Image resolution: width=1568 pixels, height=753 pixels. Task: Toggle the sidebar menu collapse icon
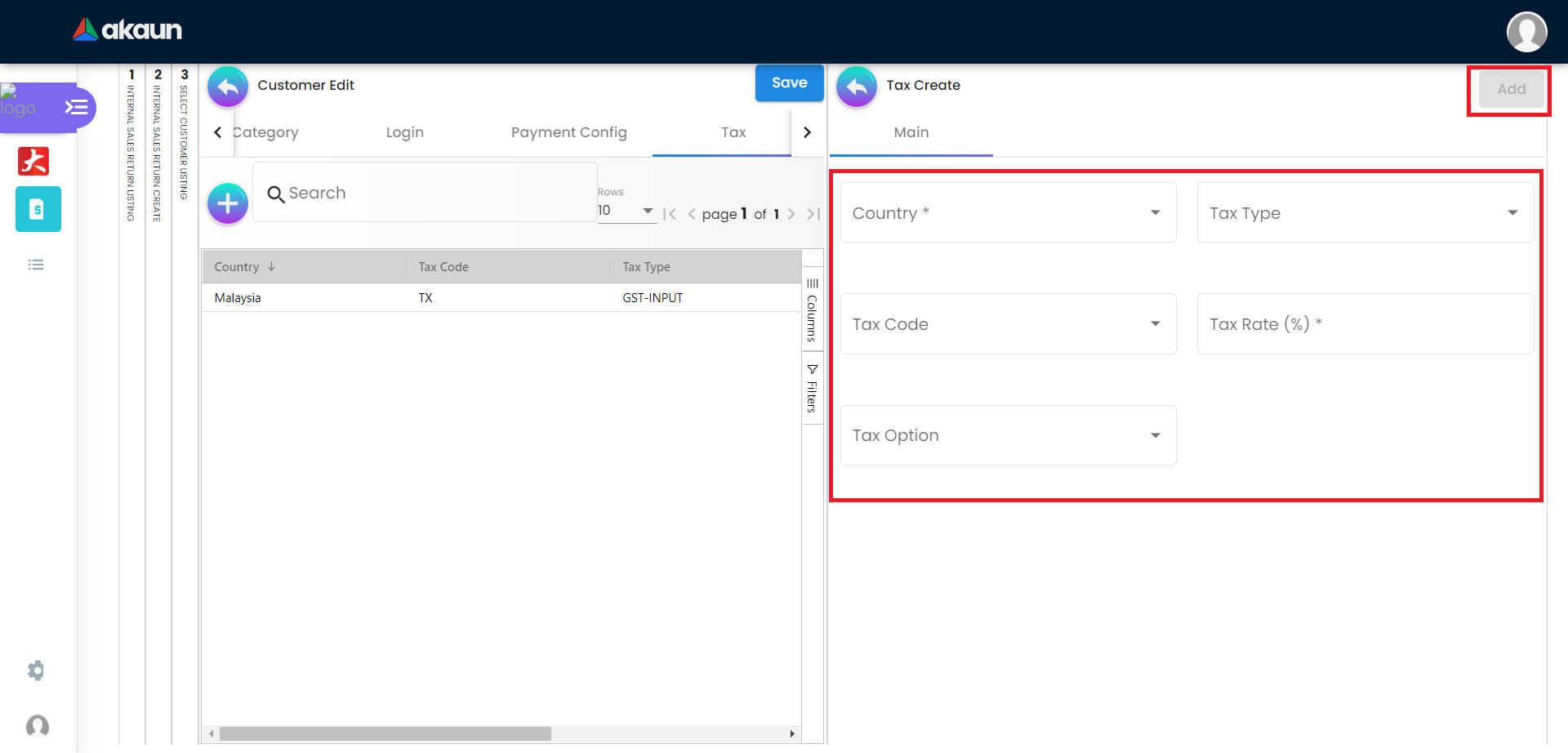pos(76,107)
